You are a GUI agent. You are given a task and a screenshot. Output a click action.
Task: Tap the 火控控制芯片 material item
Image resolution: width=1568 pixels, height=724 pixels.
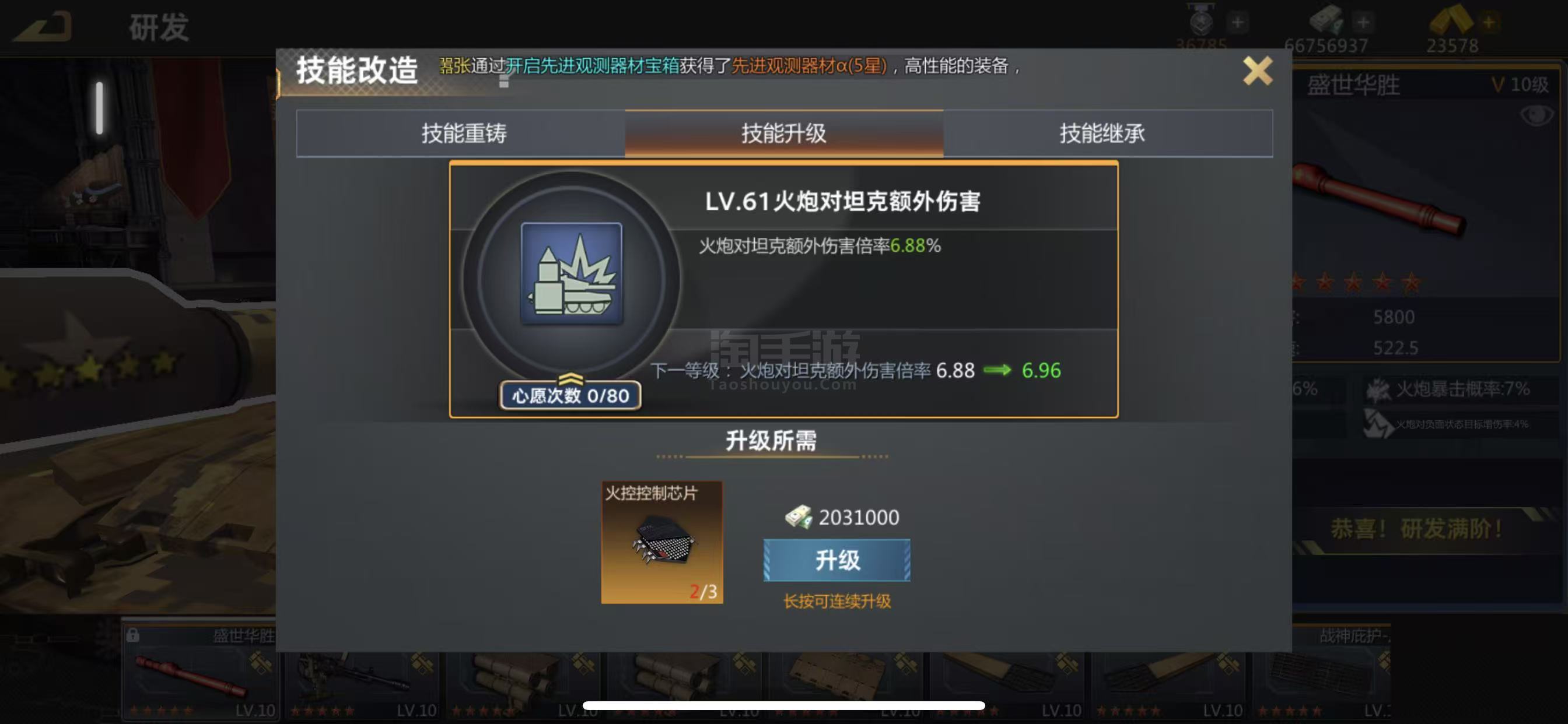[x=662, y=542]
